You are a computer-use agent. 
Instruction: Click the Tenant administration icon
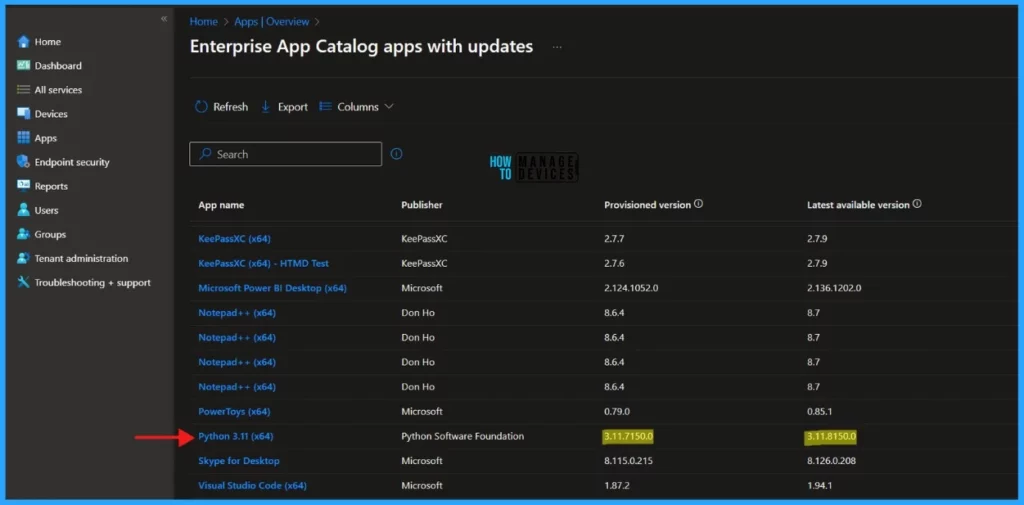click(24, 258)
